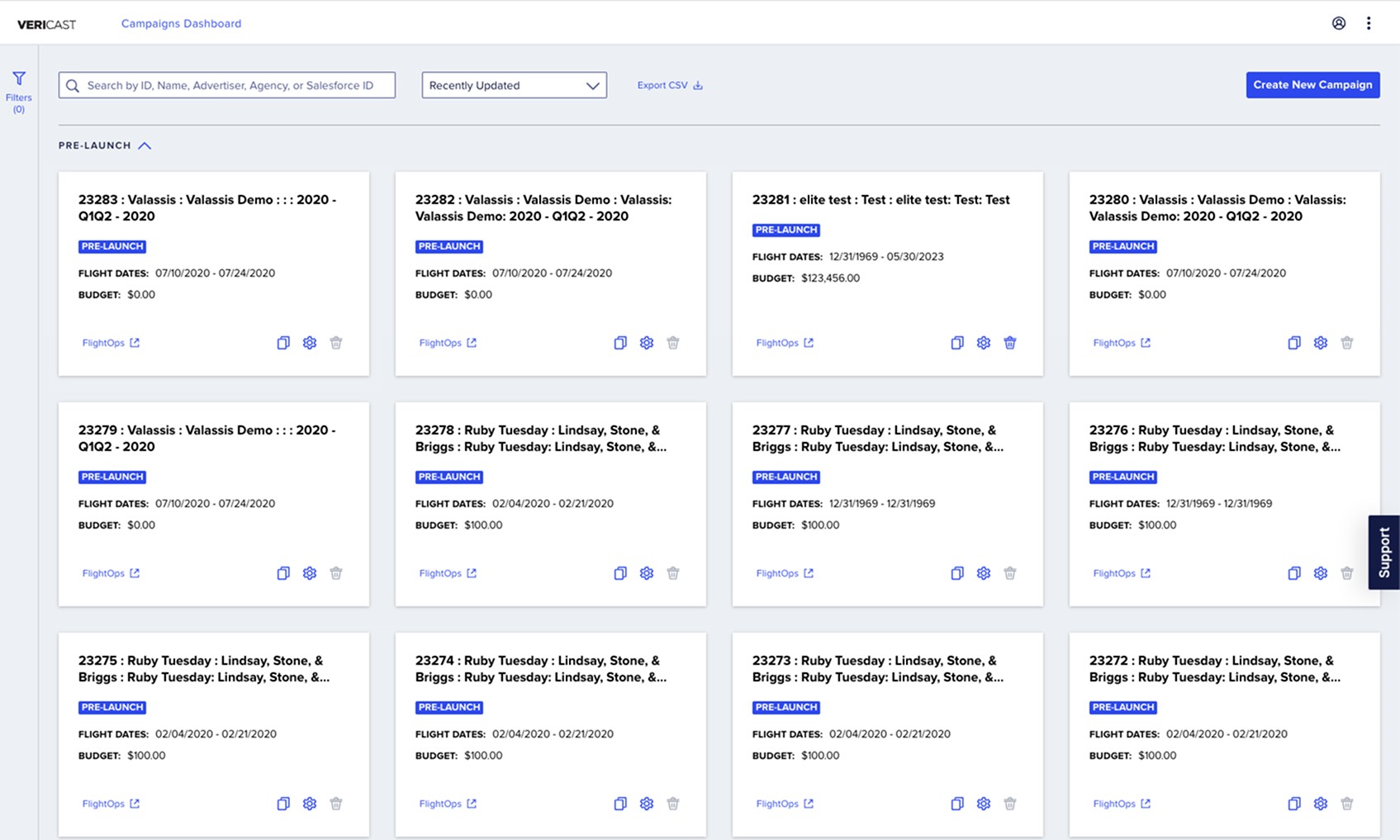Open the user account profile icon

(x=1339, y=23)
